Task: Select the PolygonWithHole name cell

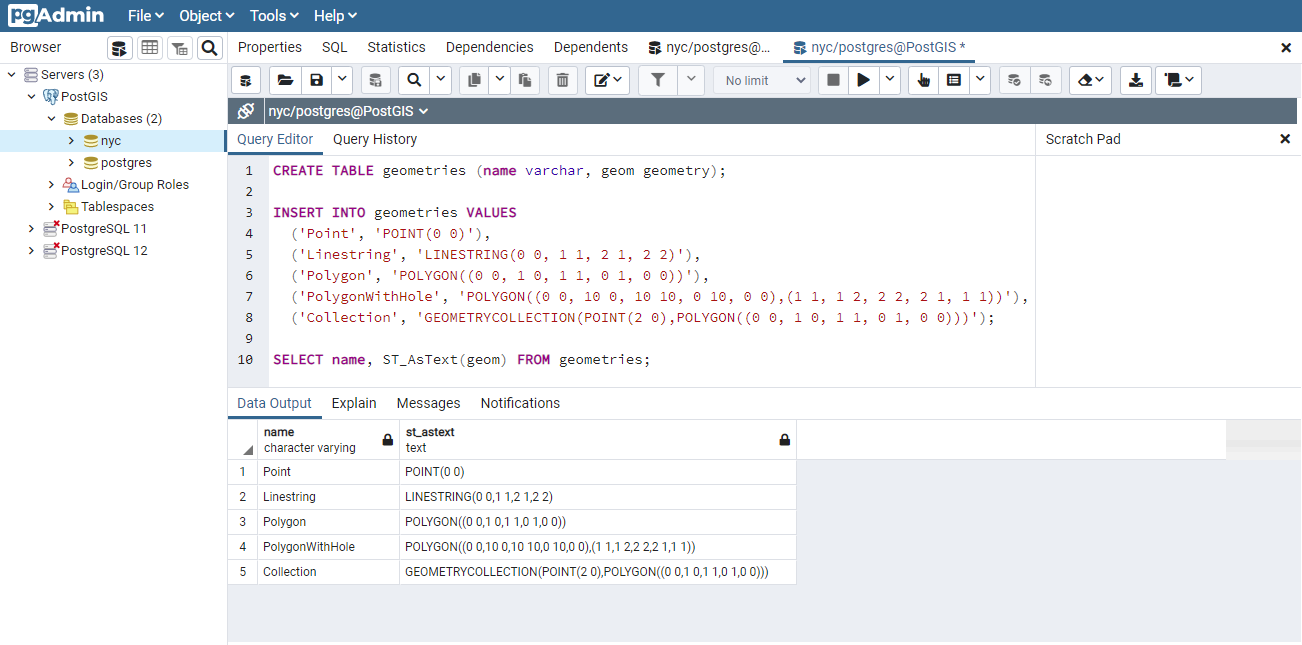Action: tap(309, 547)
